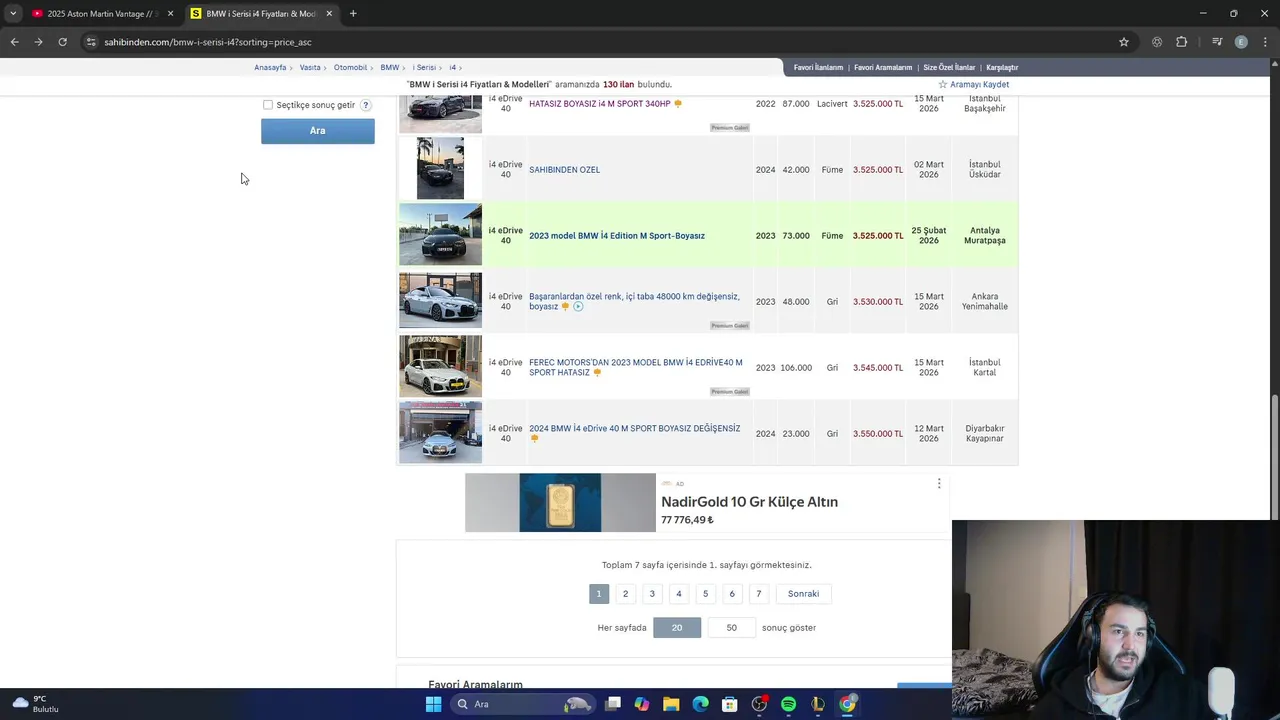
Task: Open File Explorer from the taskbar
Action: coord(671,704)
